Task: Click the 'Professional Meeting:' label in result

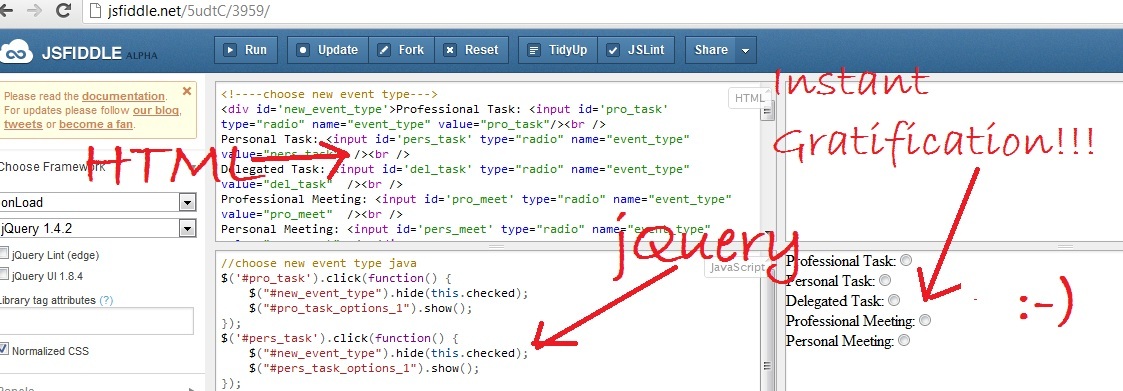Action: [850, 321]
